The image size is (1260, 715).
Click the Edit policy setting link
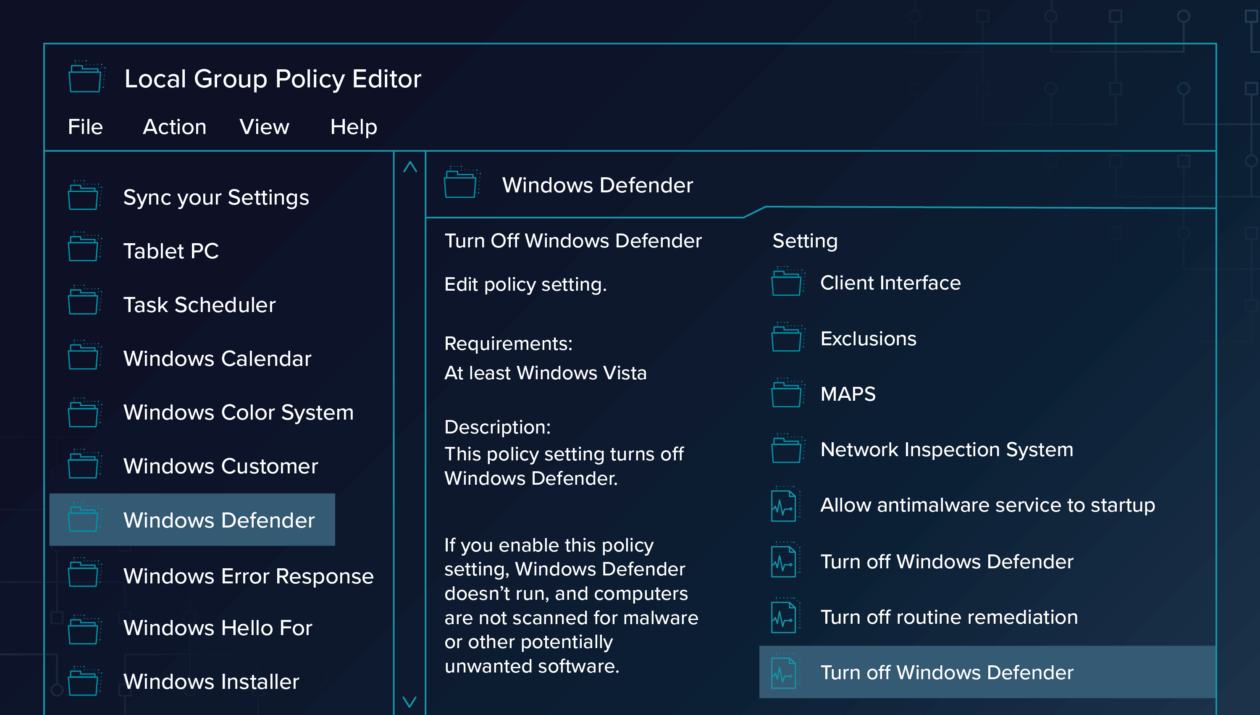pos(525,285)
